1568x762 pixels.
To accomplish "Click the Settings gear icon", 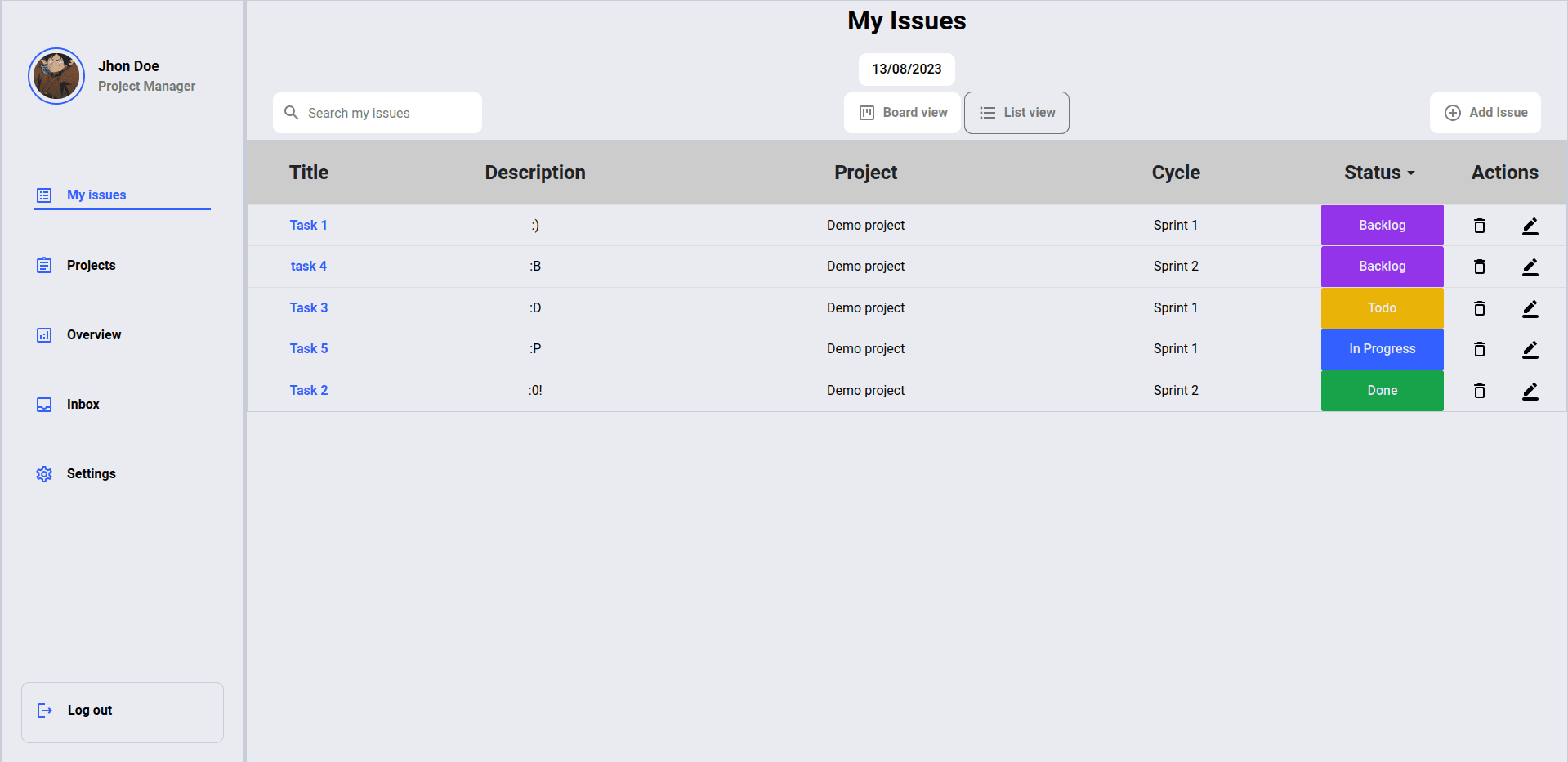I will click(x=43, y=473).
